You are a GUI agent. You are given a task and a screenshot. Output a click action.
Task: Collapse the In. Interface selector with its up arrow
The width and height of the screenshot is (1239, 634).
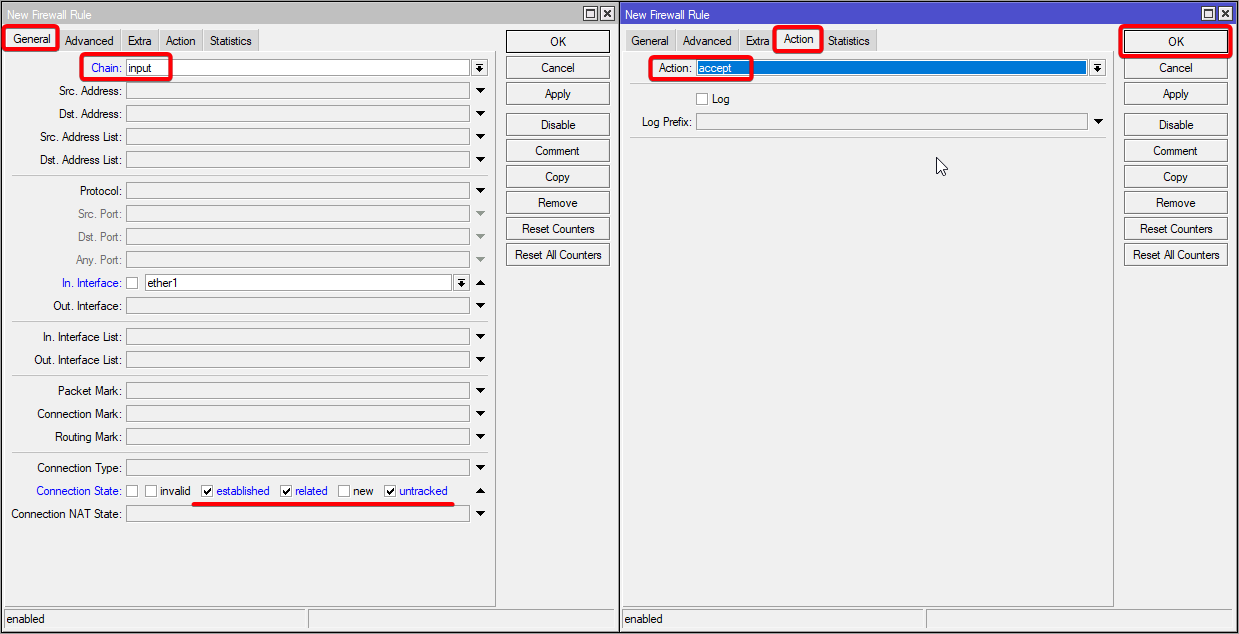(x=478, y=283)
